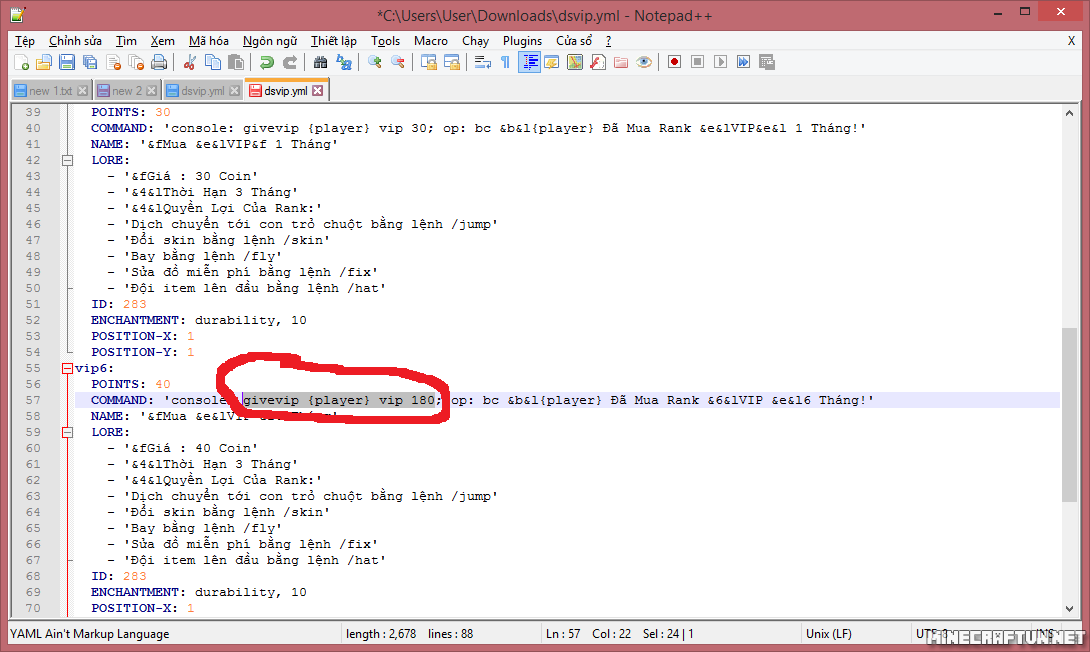1090x652 pixels.
Task: Click the Save Recorded Macro icon
Action: point(767,63)
